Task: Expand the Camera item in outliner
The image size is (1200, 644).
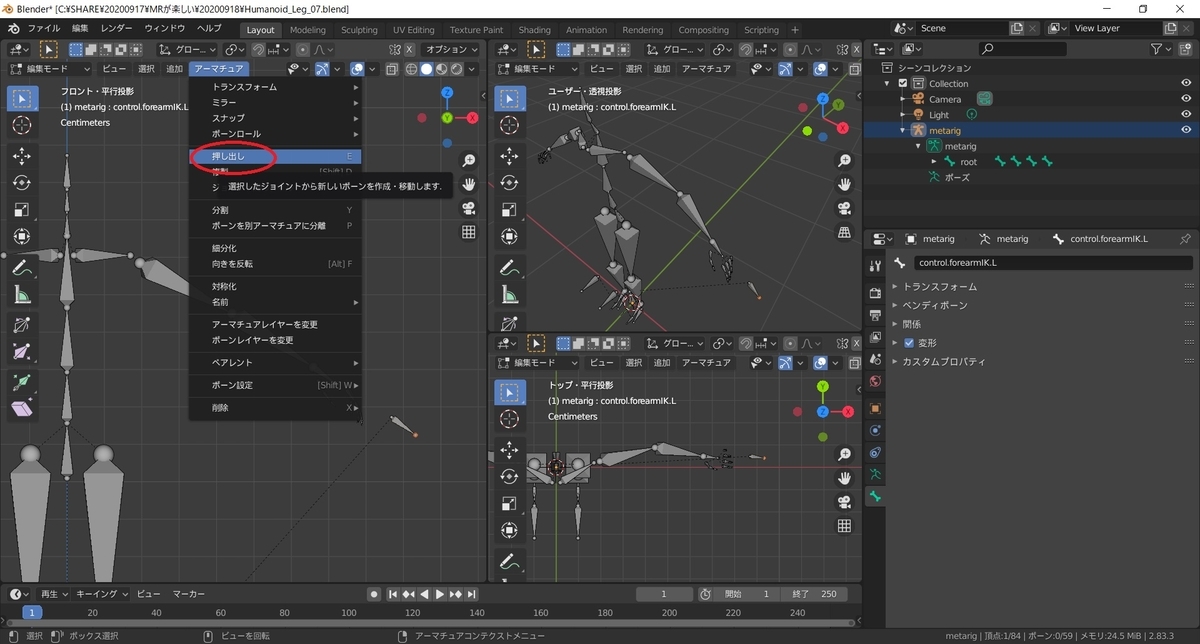Action: point(903,99)
